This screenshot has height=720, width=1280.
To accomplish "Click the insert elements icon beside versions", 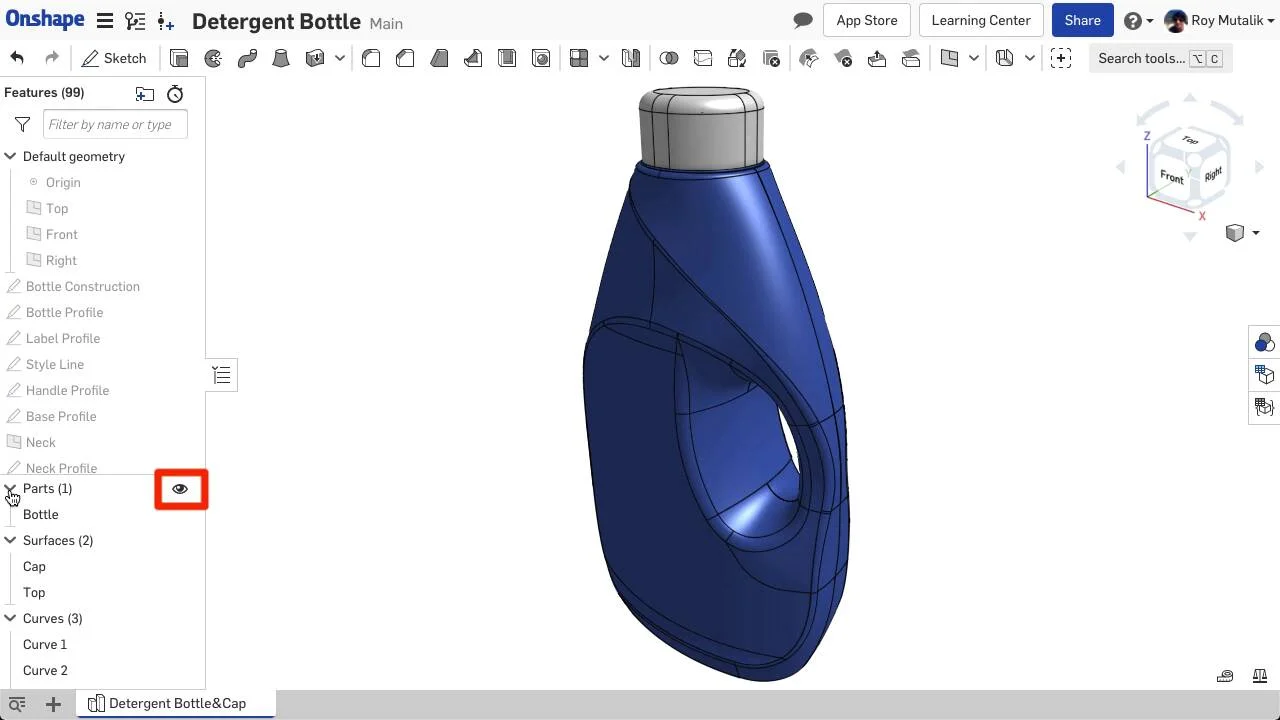I will [166, 21].
